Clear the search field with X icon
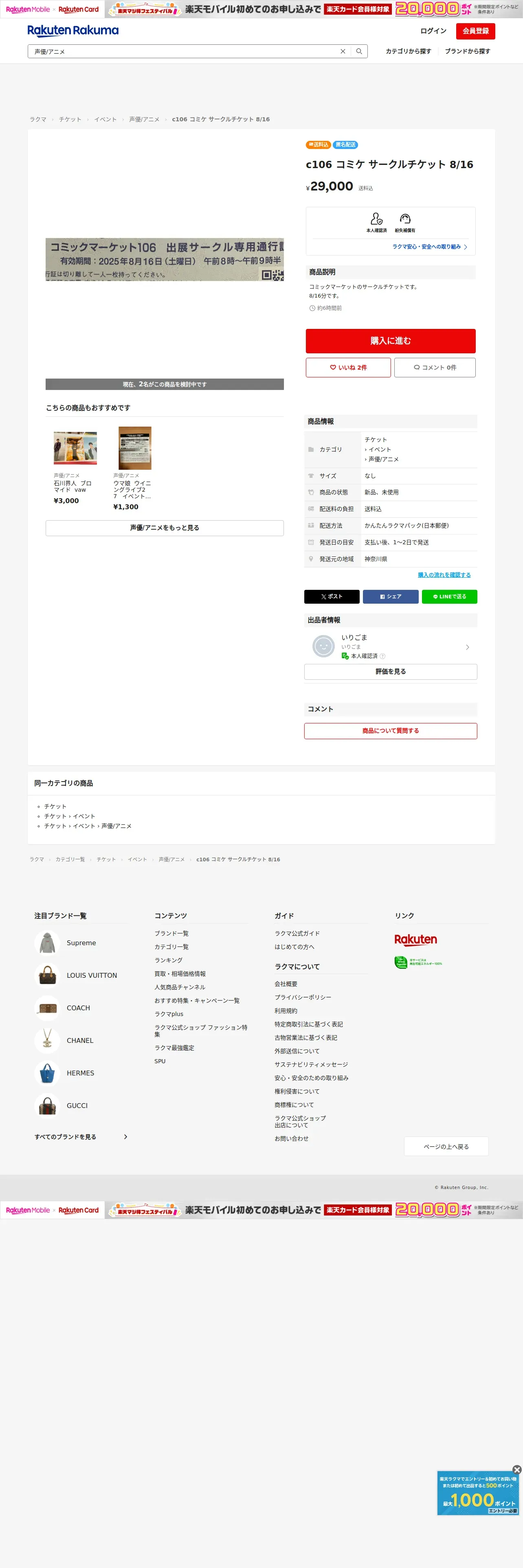 coord(343,52)
